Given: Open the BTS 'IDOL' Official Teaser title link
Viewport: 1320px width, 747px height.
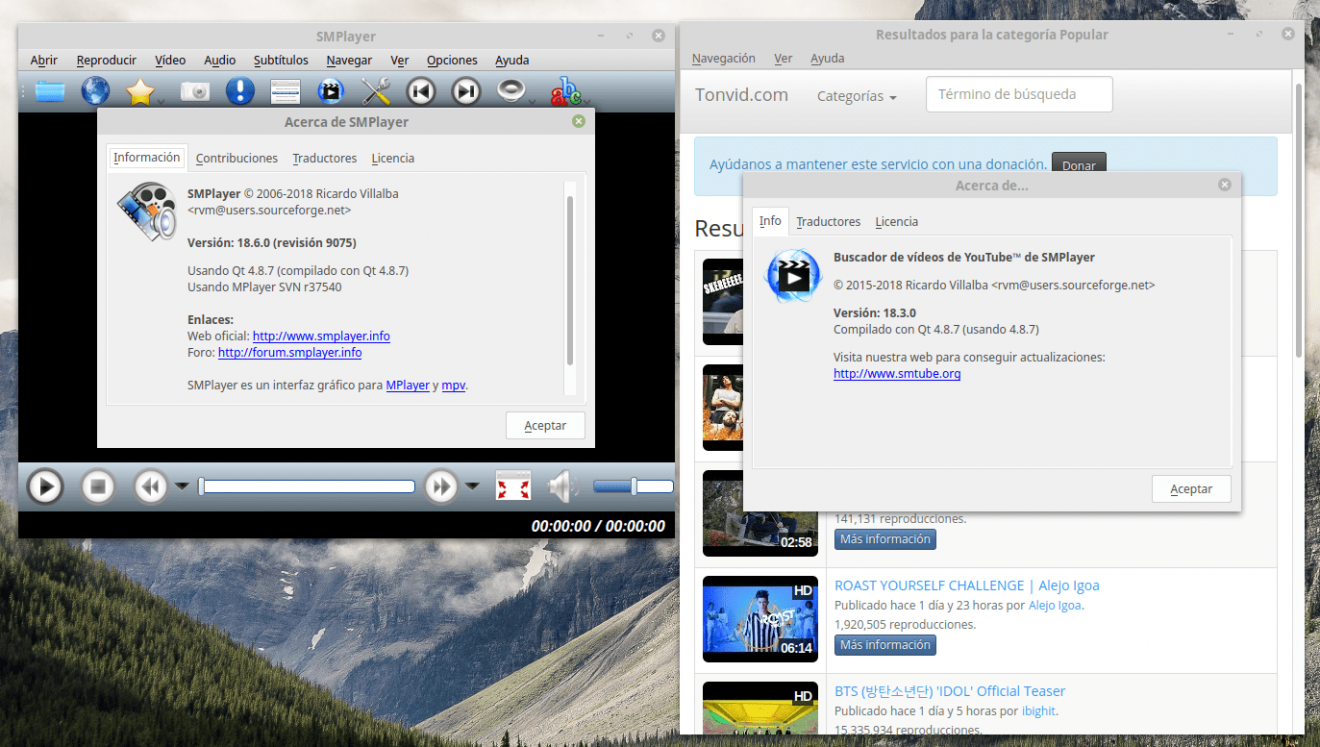Looking at the screenshot, I should coord(950,691).
